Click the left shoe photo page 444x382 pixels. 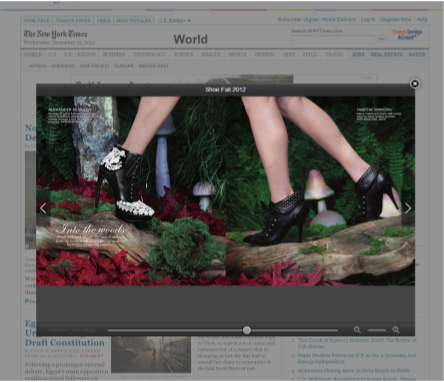[x=131, y=191]
